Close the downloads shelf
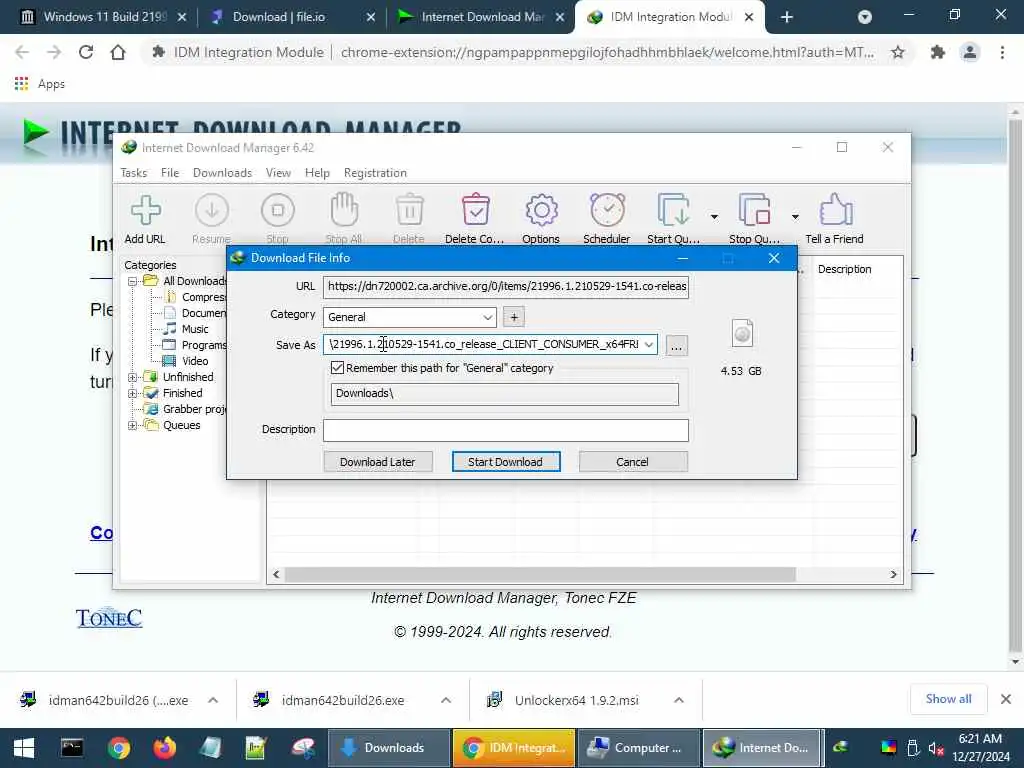This screenshot has height=768, width=1024. [1006, 699]
